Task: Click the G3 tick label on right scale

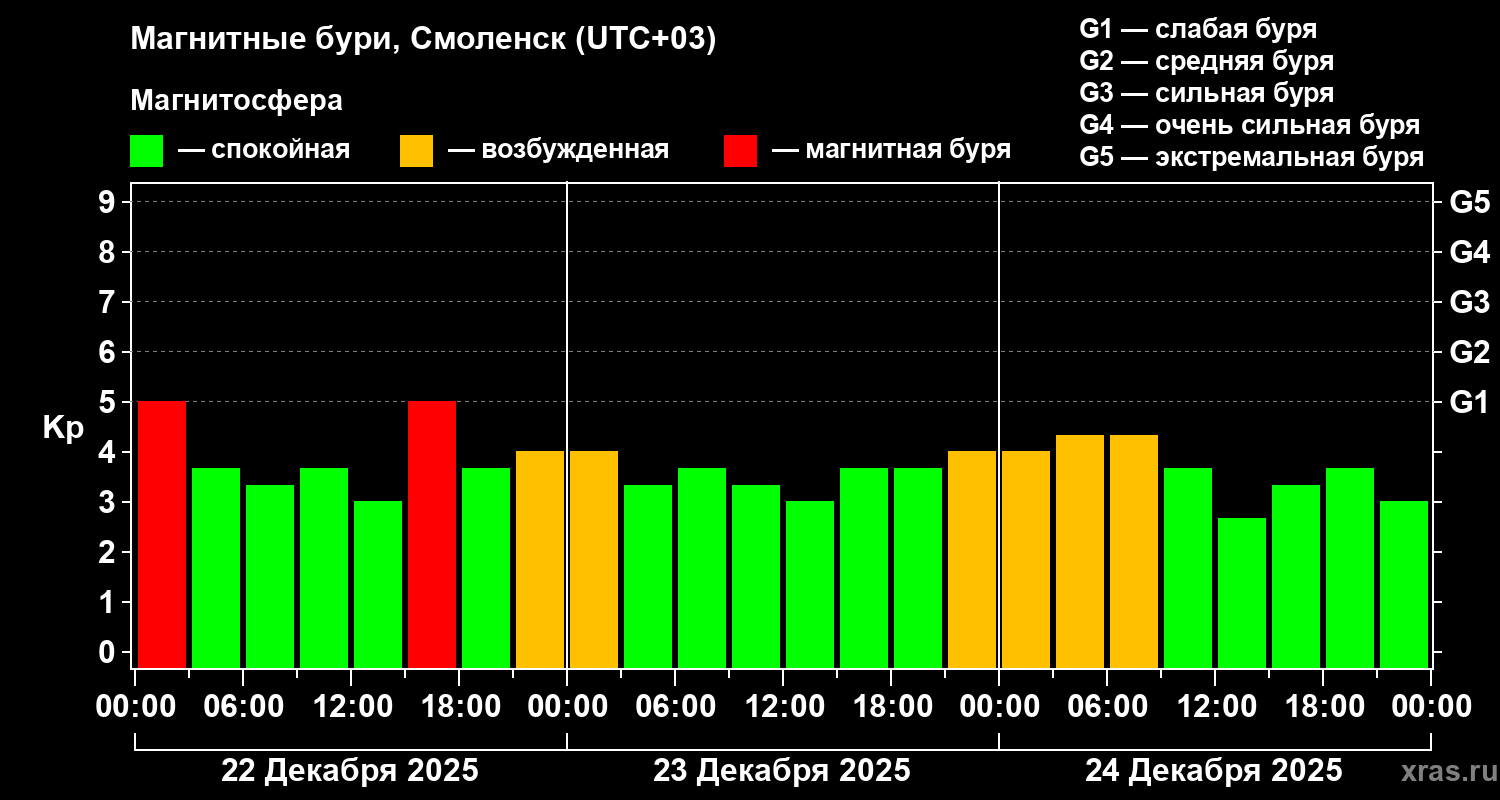Action: (1470, 302)
